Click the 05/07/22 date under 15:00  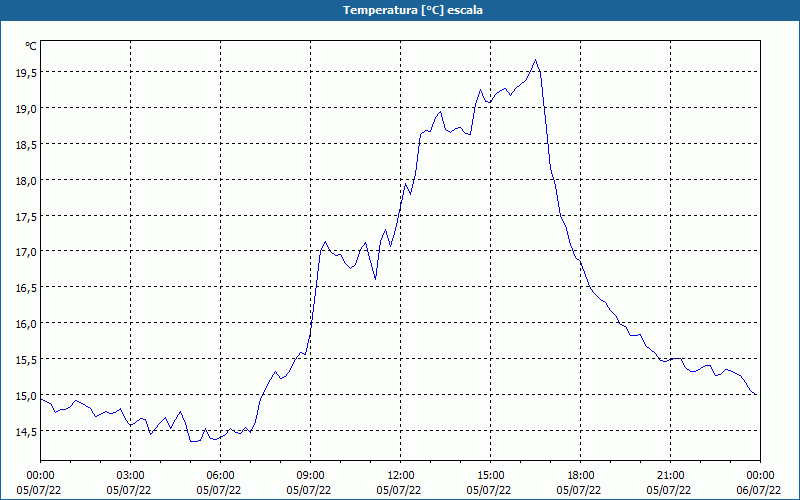(490, 490)
